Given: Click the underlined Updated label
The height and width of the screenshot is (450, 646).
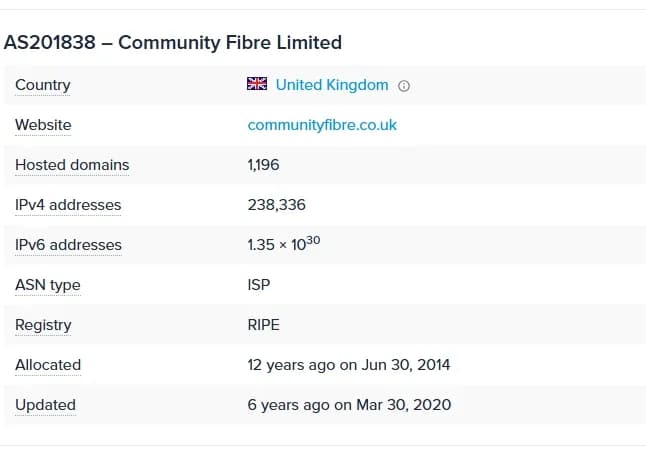Looking at the screenshot, I should pyautogui.click(x=45, y=405).
